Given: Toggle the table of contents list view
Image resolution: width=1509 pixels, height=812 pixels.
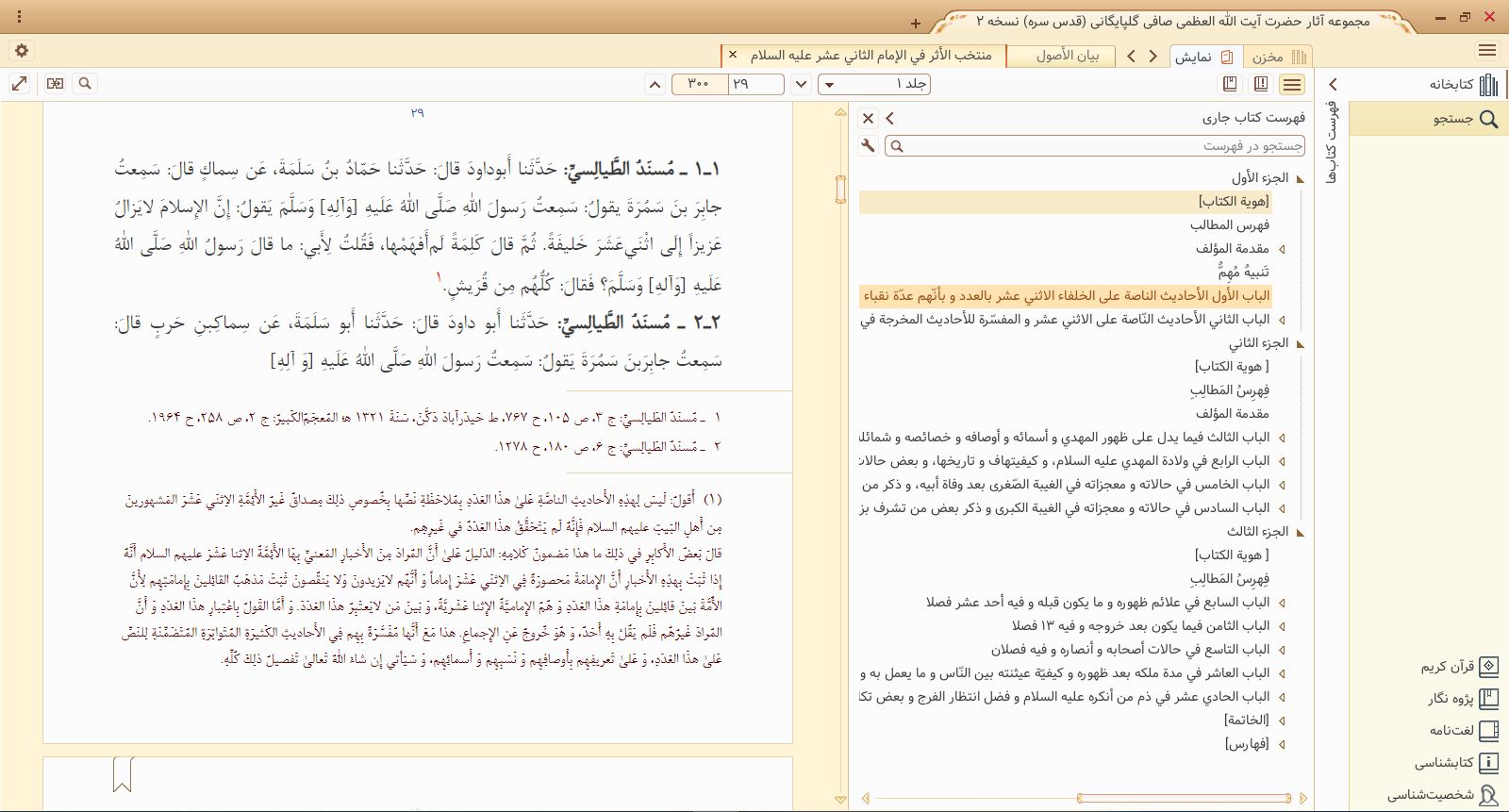Looking at the screenshot, I should pos(1292,85).
